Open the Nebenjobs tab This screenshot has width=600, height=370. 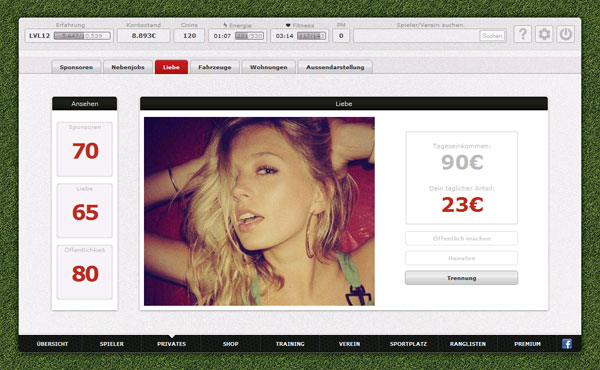pos(128,67)
